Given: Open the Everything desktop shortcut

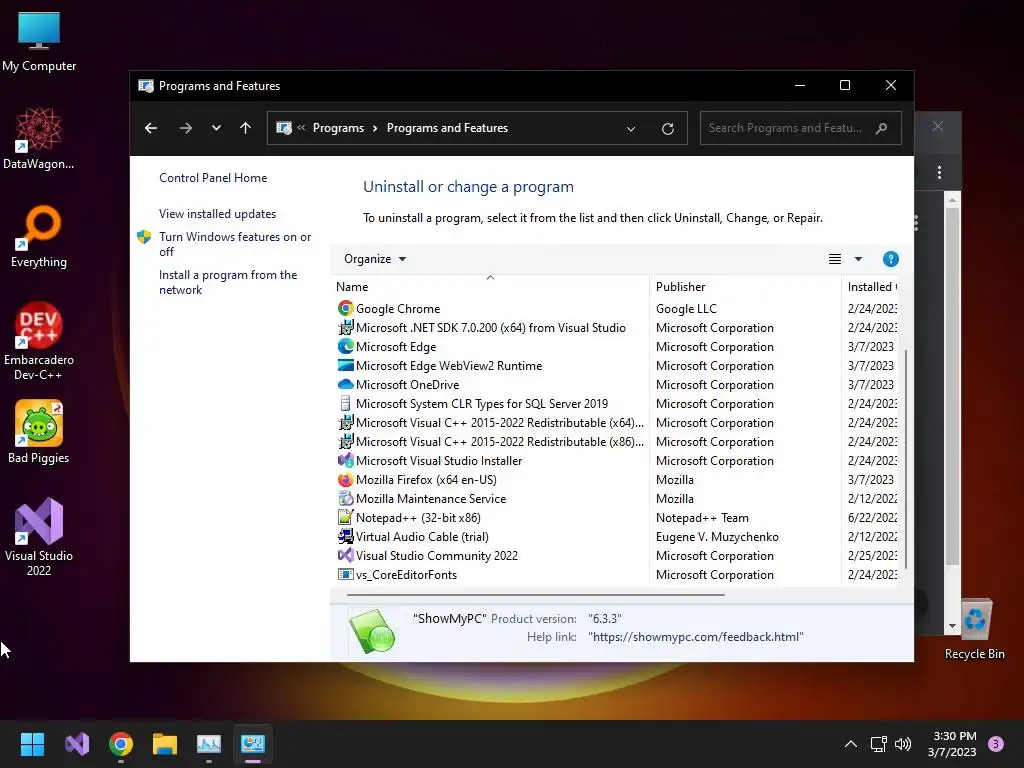Looking at the screenshot, I should (x=39, y=237).
